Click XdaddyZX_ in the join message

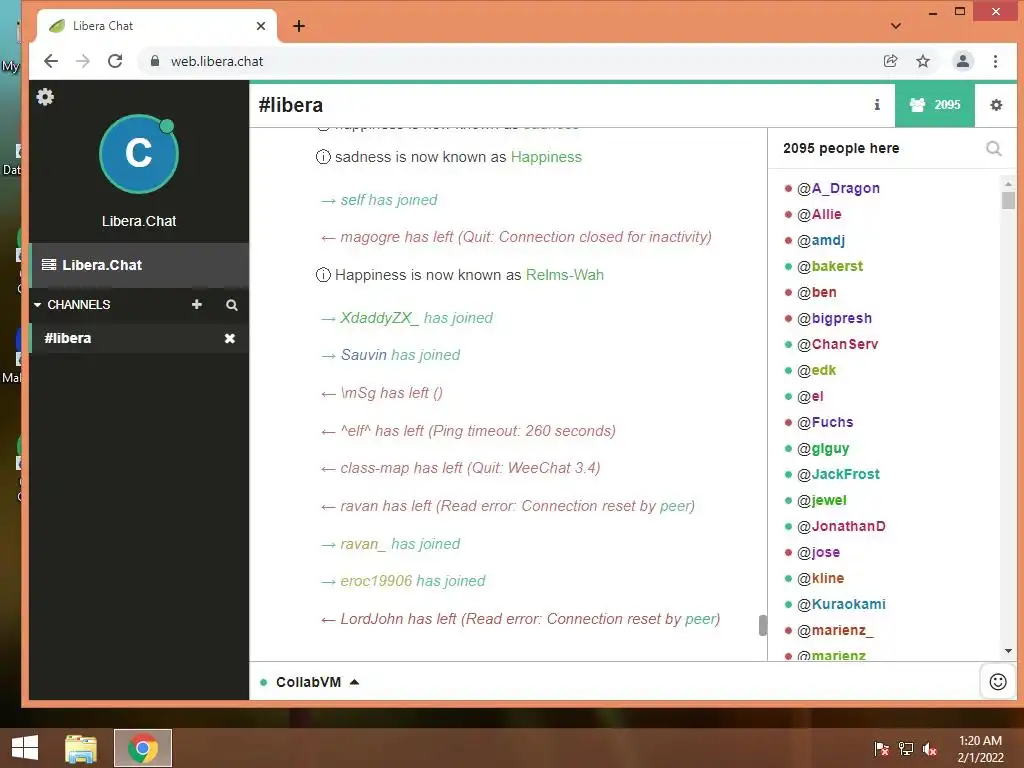tap(379, 318)
